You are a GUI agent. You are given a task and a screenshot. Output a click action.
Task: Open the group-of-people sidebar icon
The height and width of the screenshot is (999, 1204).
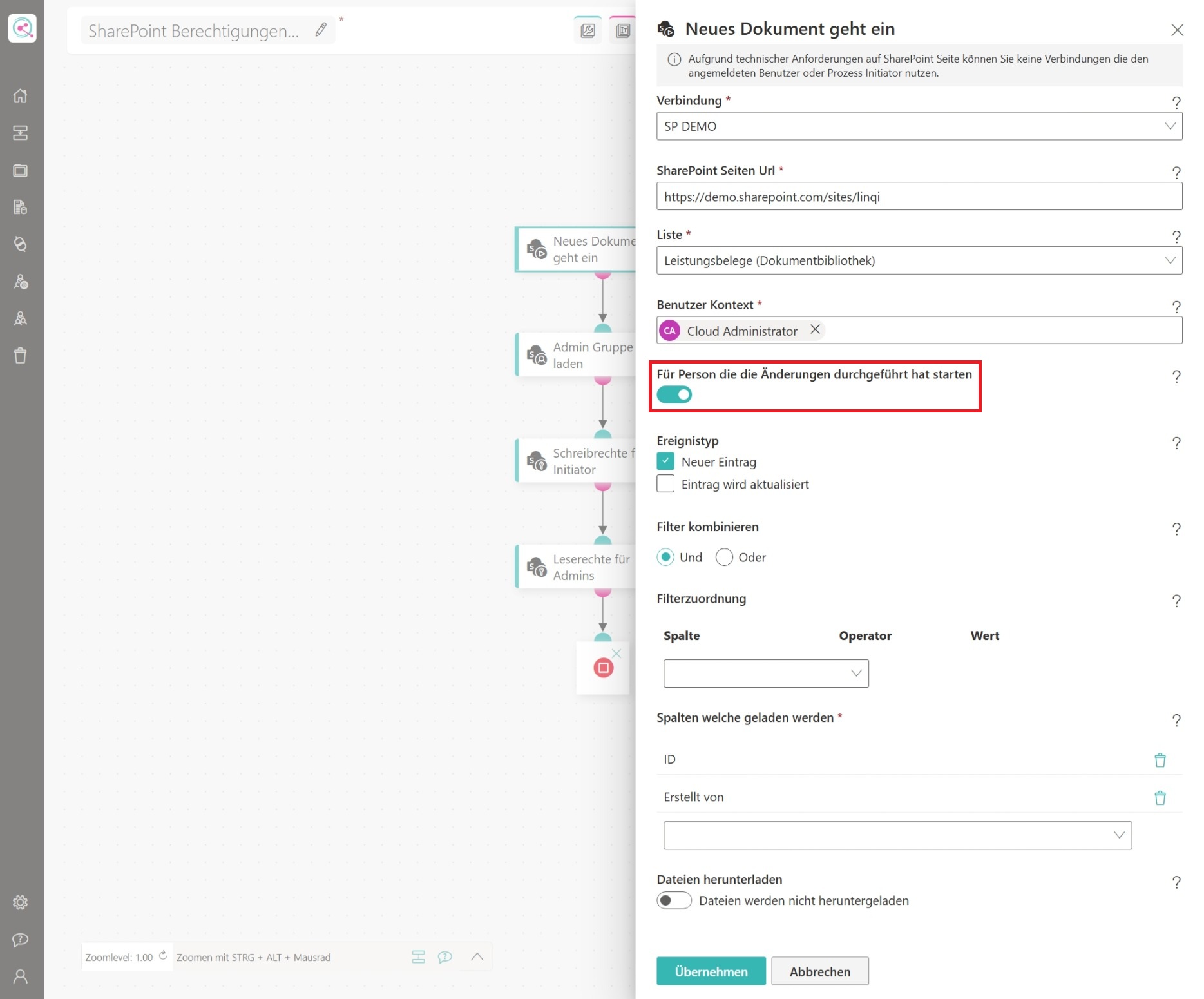21,318
